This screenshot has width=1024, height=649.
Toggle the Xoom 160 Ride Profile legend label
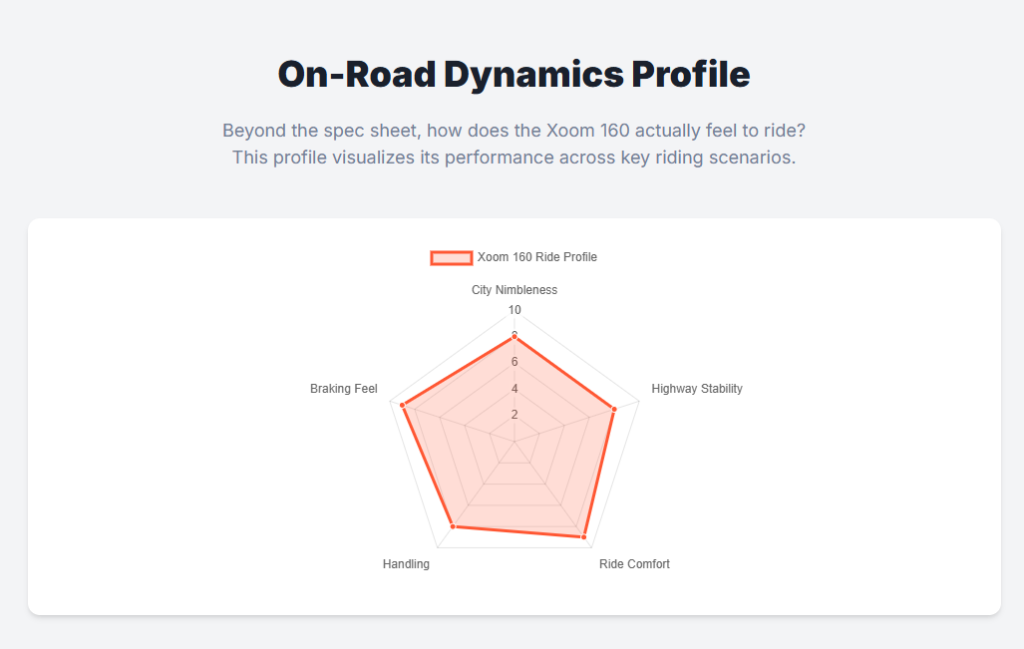tap(537, 257)
